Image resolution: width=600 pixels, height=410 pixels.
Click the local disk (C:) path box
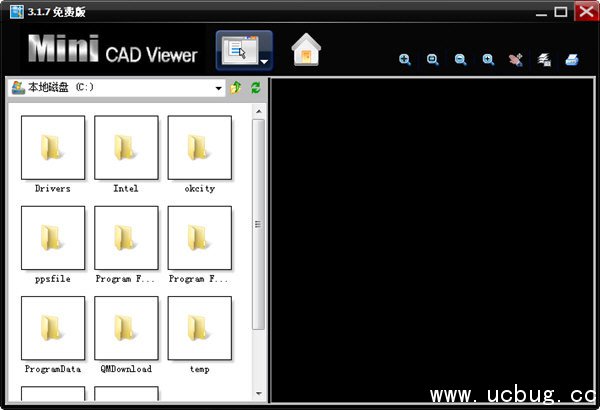point(110,88)
